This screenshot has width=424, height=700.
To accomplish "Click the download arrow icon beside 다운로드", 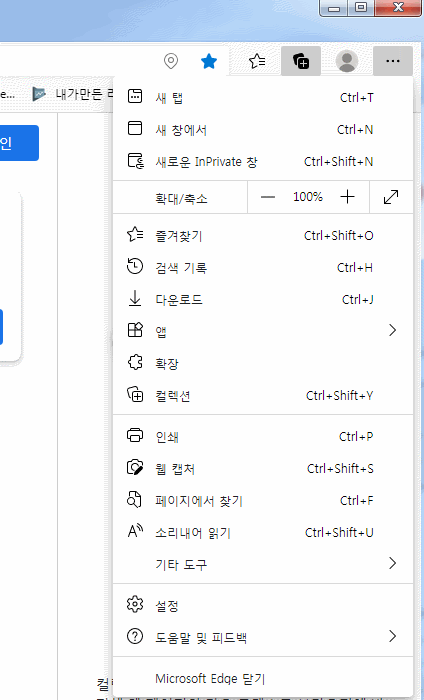I will (135, 299).
